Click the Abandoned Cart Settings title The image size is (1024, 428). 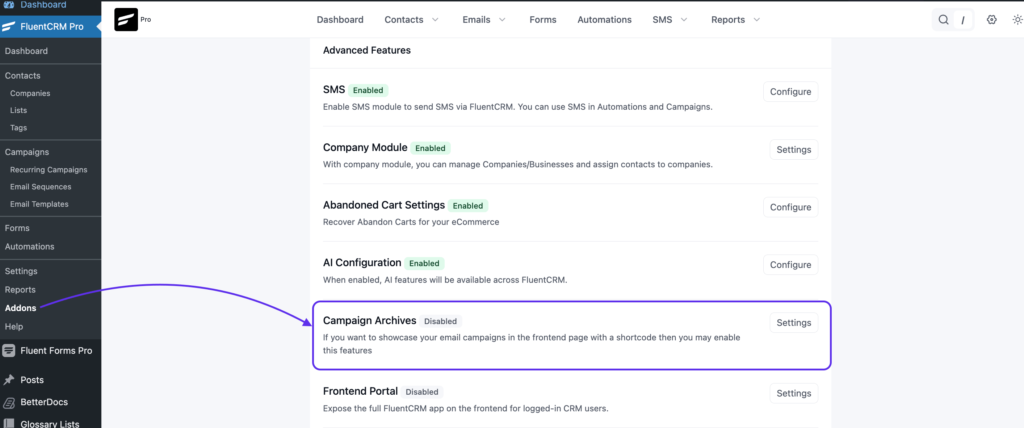click(384, 205)
